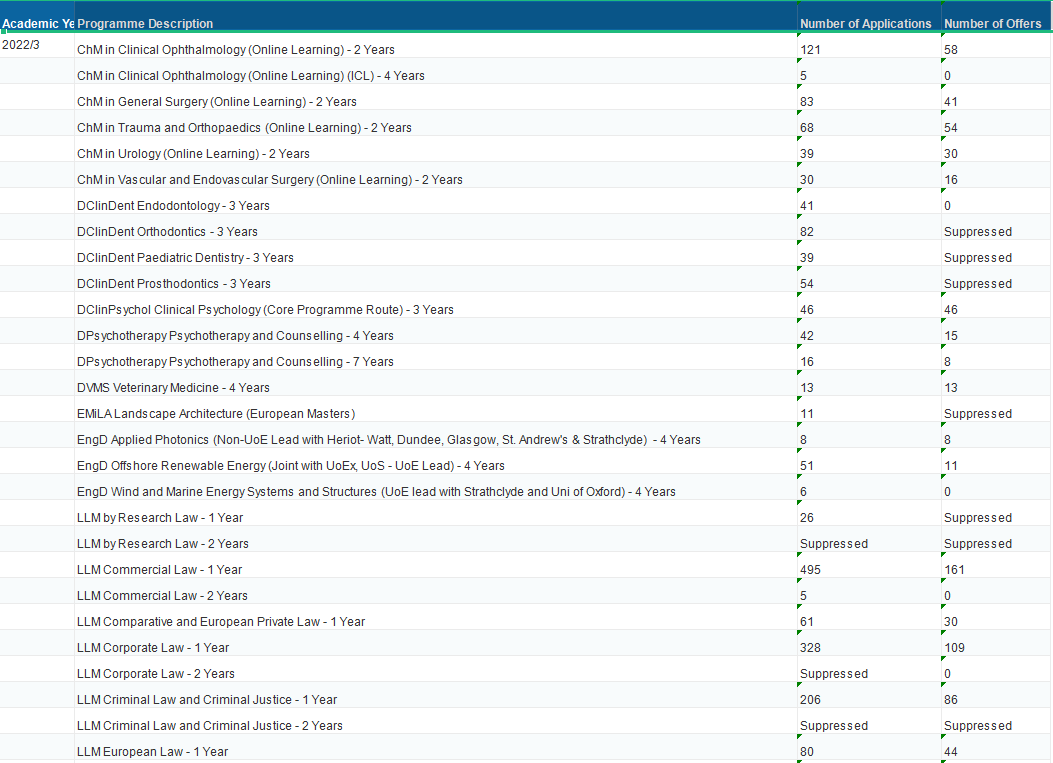
Task: Click the 109 offers cell
Action: coord(955,648)
